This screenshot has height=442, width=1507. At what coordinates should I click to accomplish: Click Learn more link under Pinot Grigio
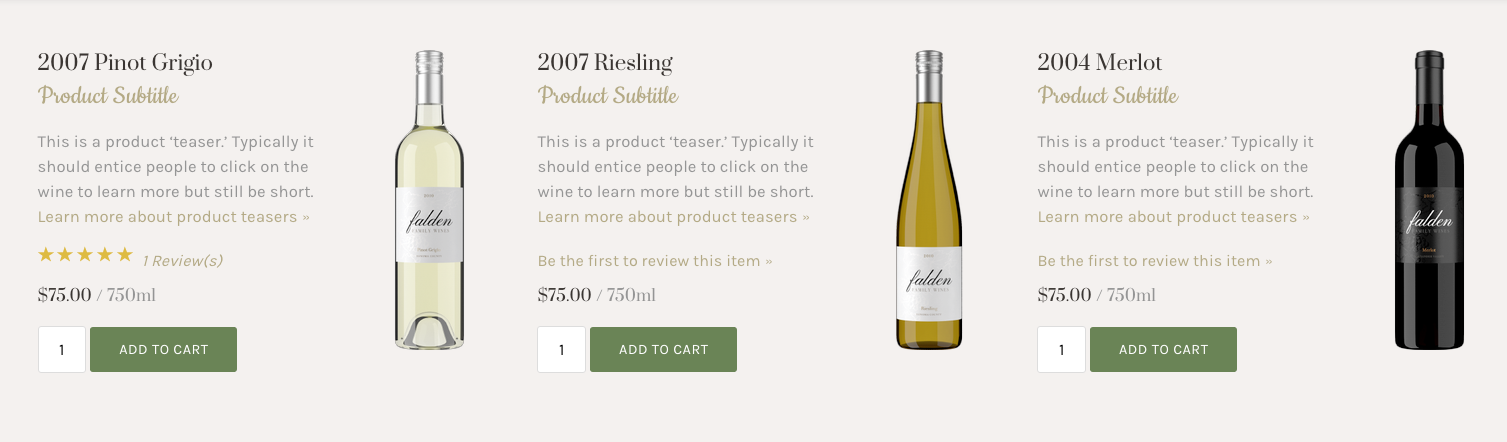click(173, 217)
